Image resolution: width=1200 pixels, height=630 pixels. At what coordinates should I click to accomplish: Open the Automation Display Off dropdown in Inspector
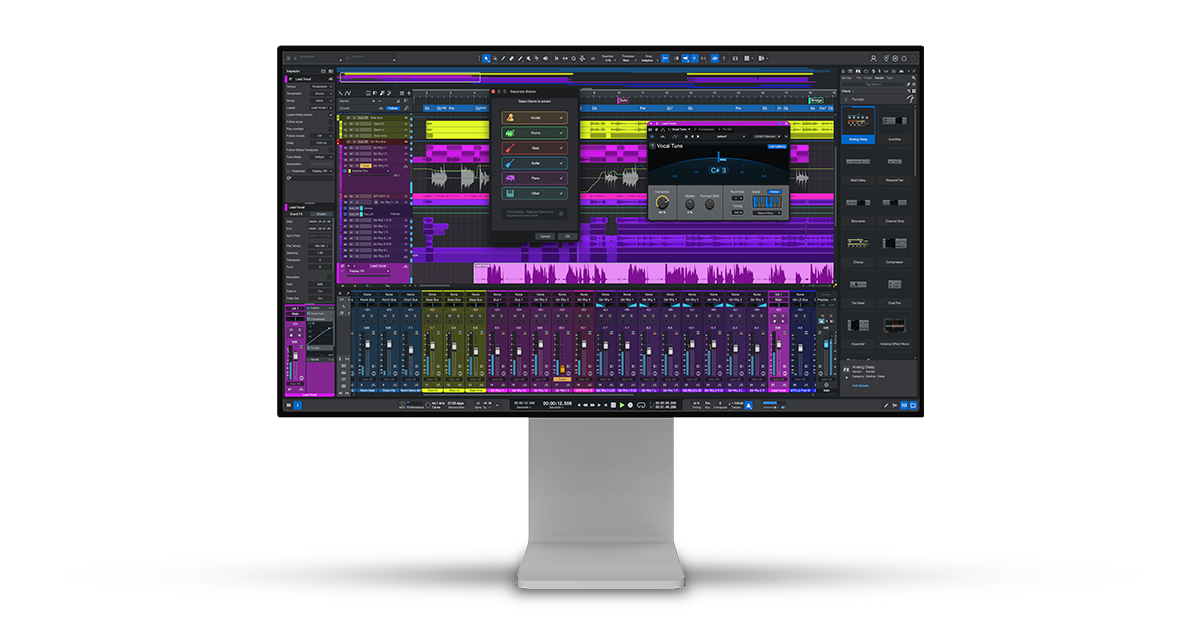322,171
